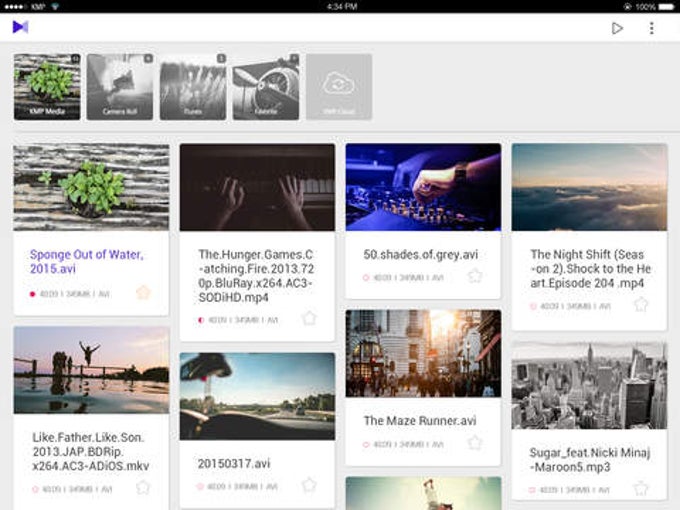Open the KMP Media folder tile
The height and width of the screenshot is (510, 680).
[47, 87]
